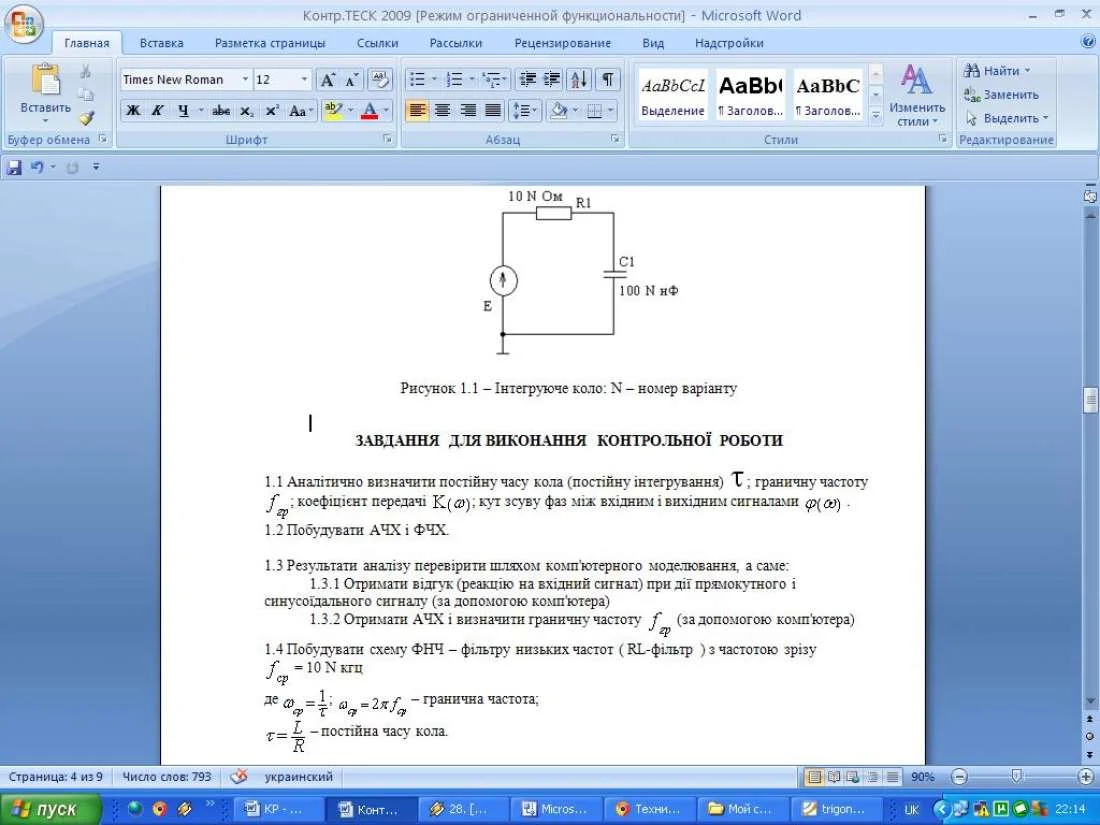Click Изменить стили button
The image size is (1100, 825).
pyautogui.click(x=916, y=95)
